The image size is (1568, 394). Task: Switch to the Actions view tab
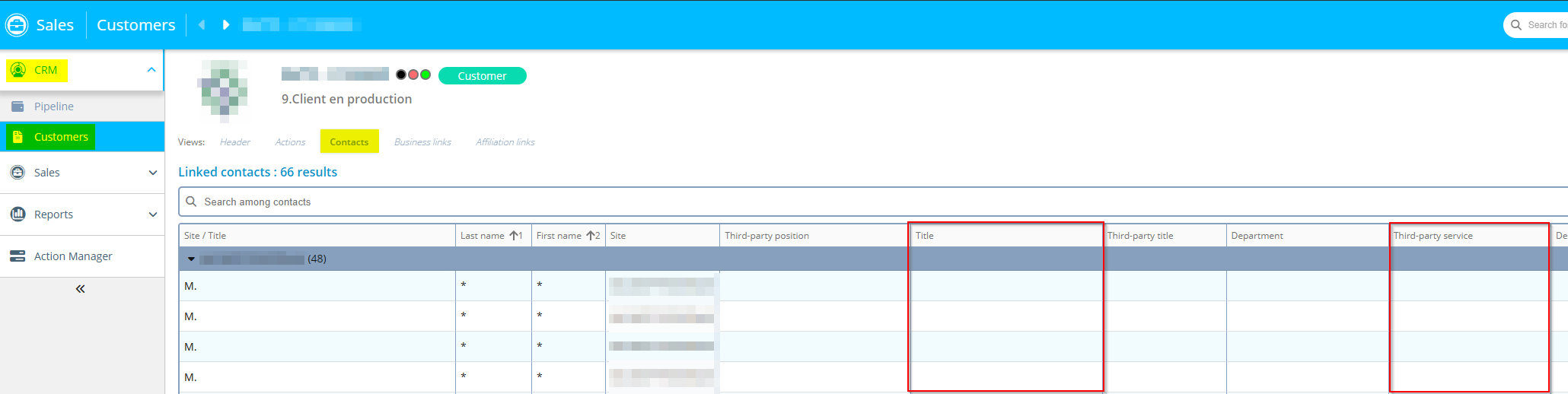[x=290, y=142]
